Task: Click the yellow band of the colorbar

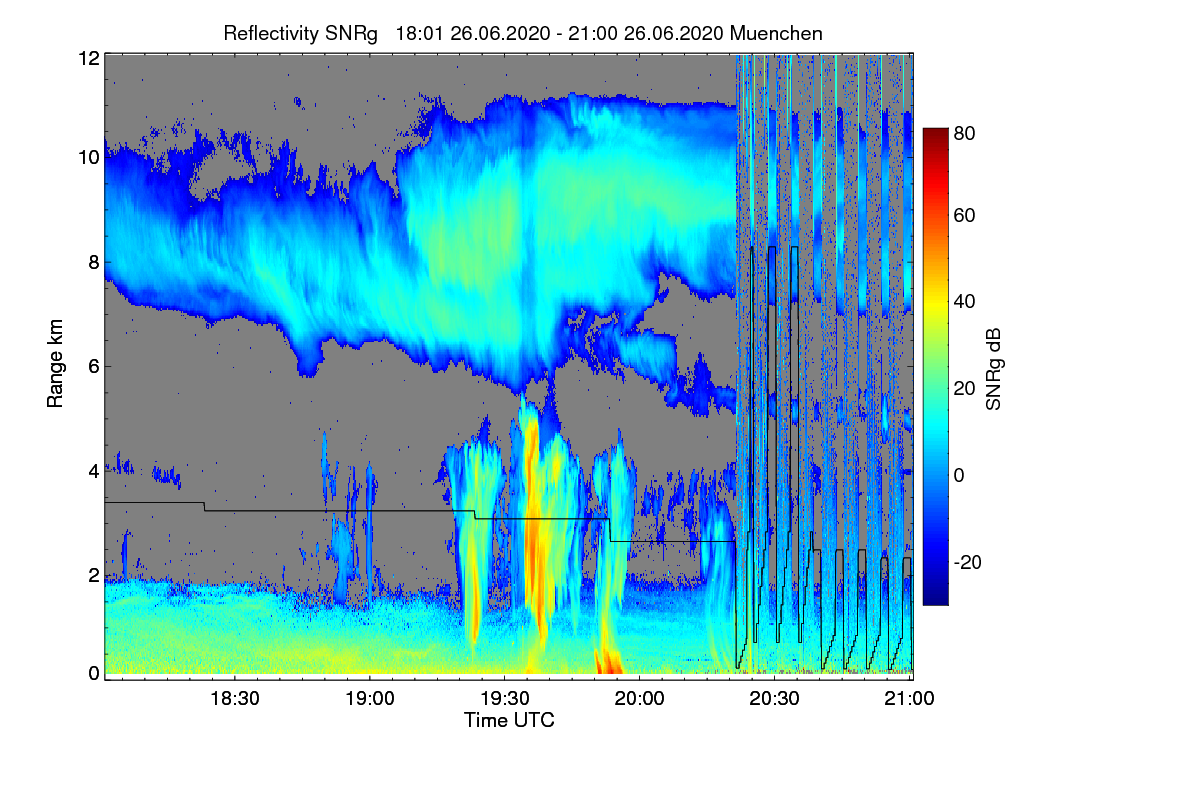Action: (934, 308)
